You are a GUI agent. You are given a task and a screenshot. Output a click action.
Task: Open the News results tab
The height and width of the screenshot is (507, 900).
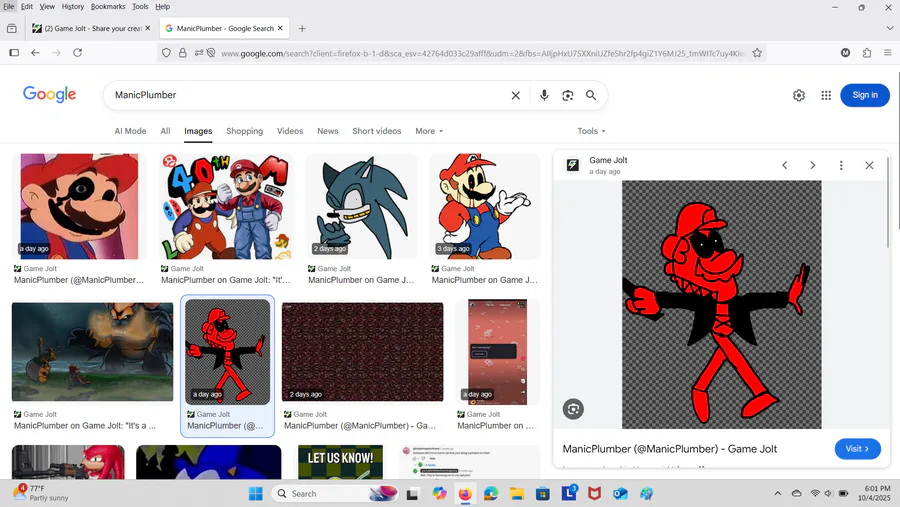tap(328, 131)
